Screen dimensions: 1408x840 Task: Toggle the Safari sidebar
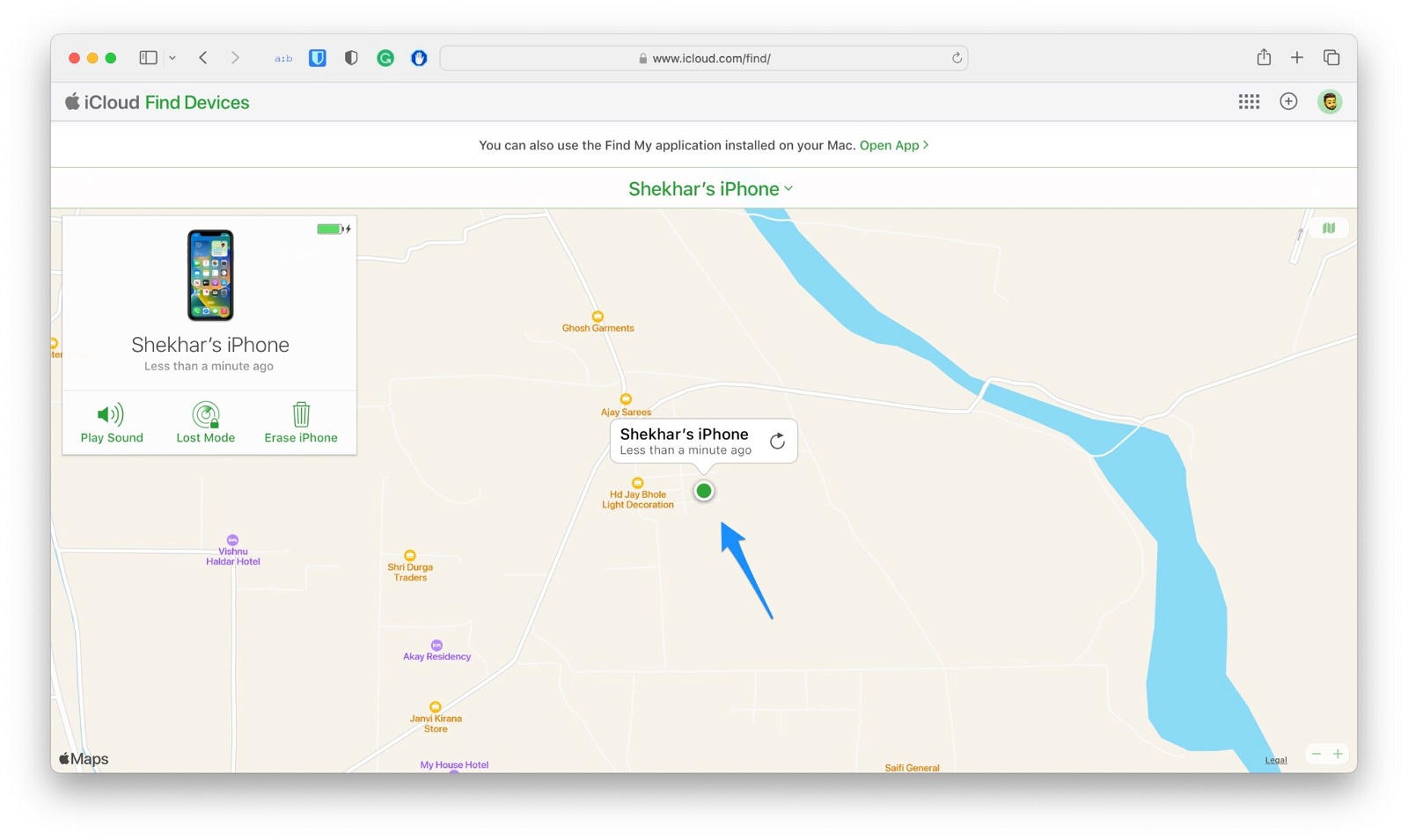point(148,58)
